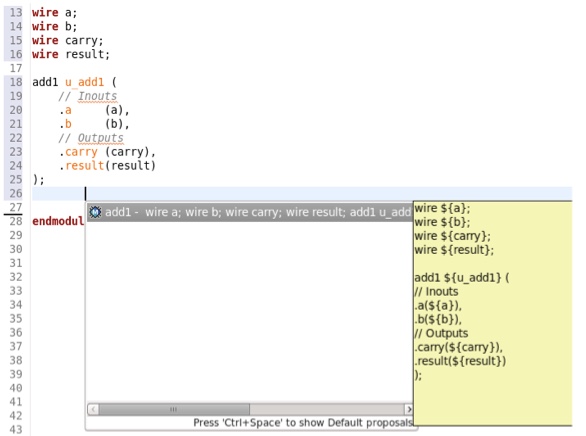This screenshot has height=436, width=586.
Task: Click the proposal list left scroll arrow
Action: [x=93, y=409]
